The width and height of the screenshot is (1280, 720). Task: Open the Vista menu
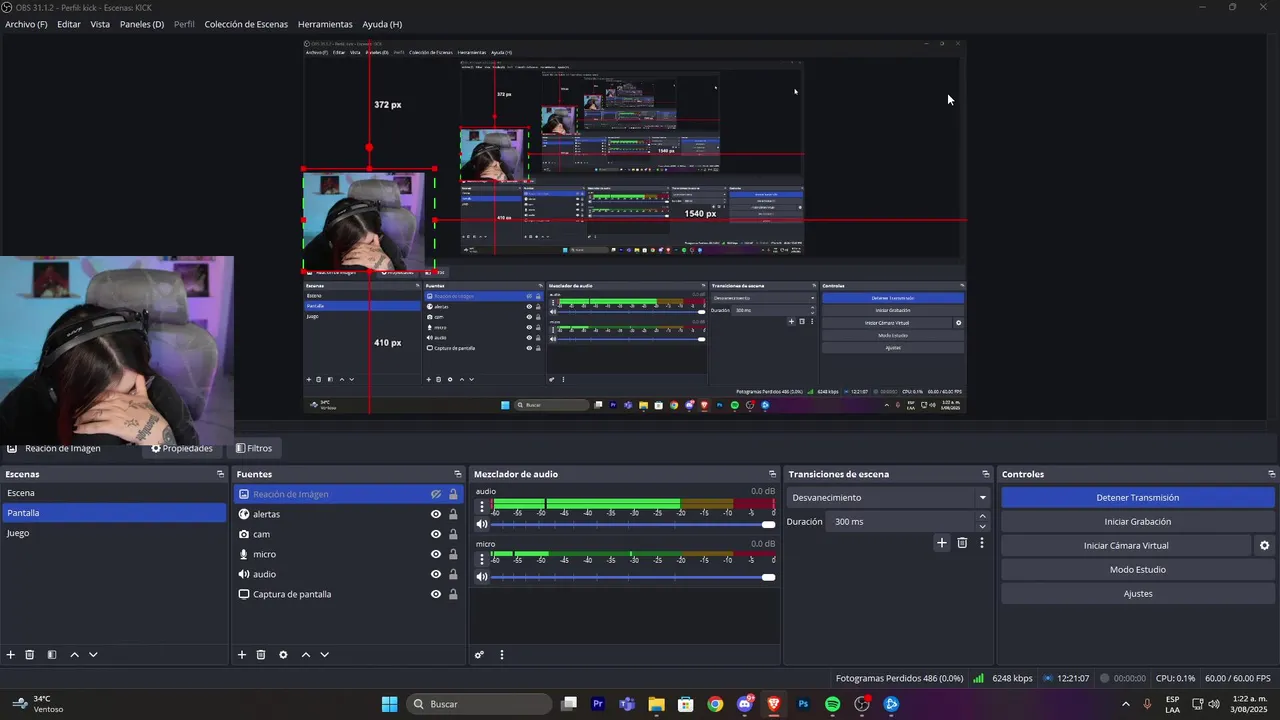[x=100, y=24]
